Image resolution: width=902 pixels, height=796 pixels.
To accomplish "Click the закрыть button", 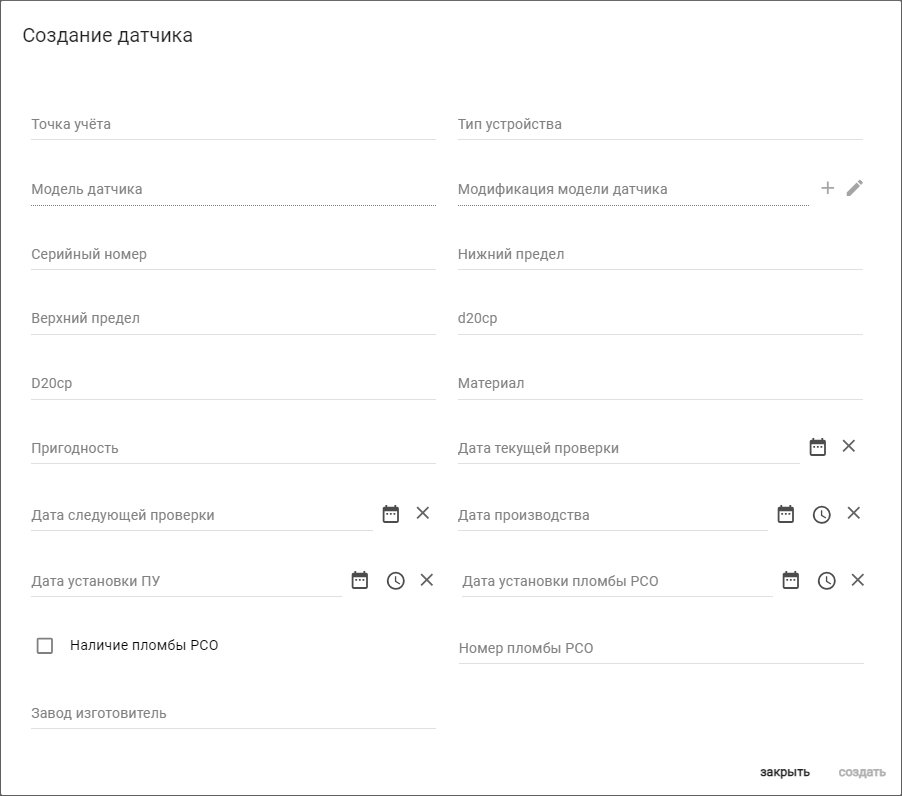I will 785,772.
